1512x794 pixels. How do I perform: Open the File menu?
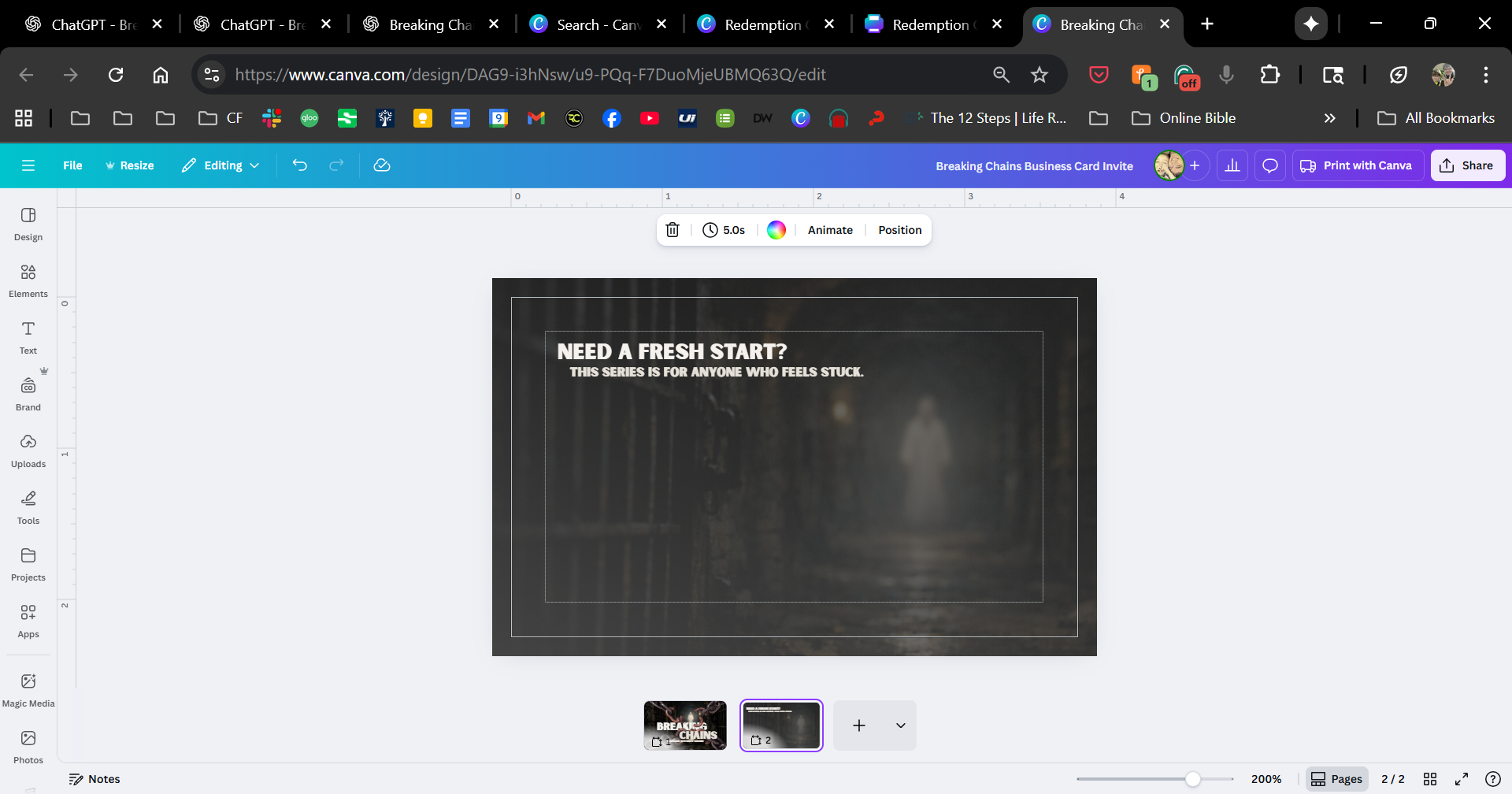pos(72,165)
